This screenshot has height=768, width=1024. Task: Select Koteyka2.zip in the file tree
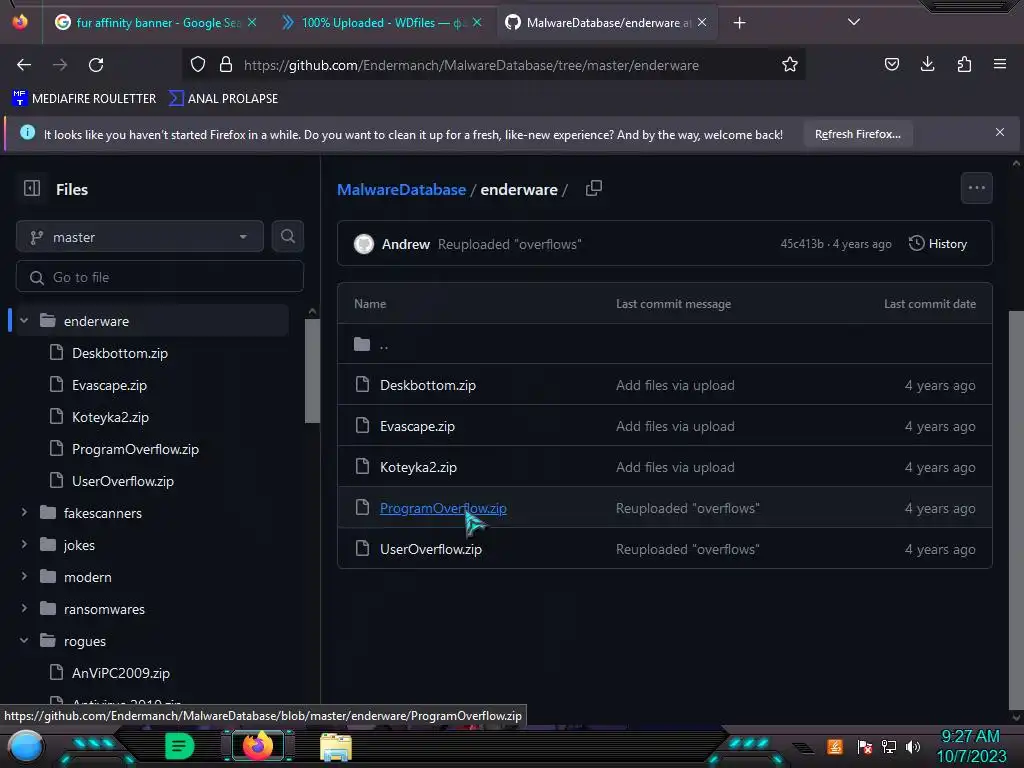coord(110,417)
